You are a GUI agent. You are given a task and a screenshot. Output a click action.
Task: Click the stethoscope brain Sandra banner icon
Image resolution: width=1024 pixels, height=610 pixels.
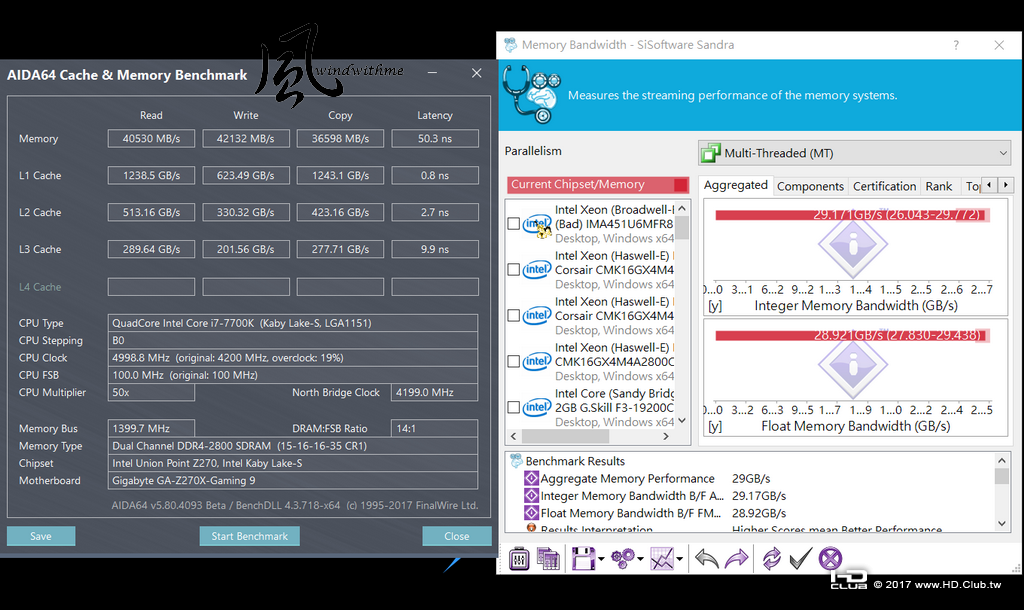click(532, 95)
